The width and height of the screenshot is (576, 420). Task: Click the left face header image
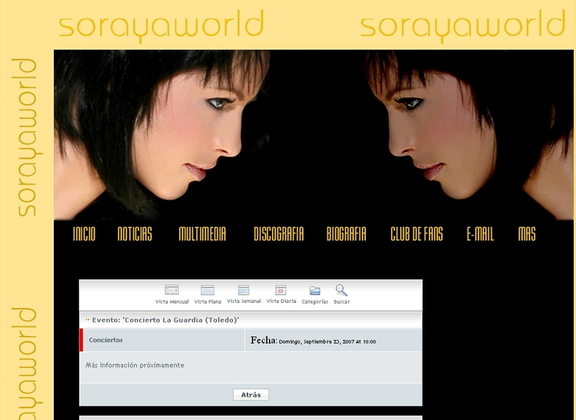tap(162, 135)
